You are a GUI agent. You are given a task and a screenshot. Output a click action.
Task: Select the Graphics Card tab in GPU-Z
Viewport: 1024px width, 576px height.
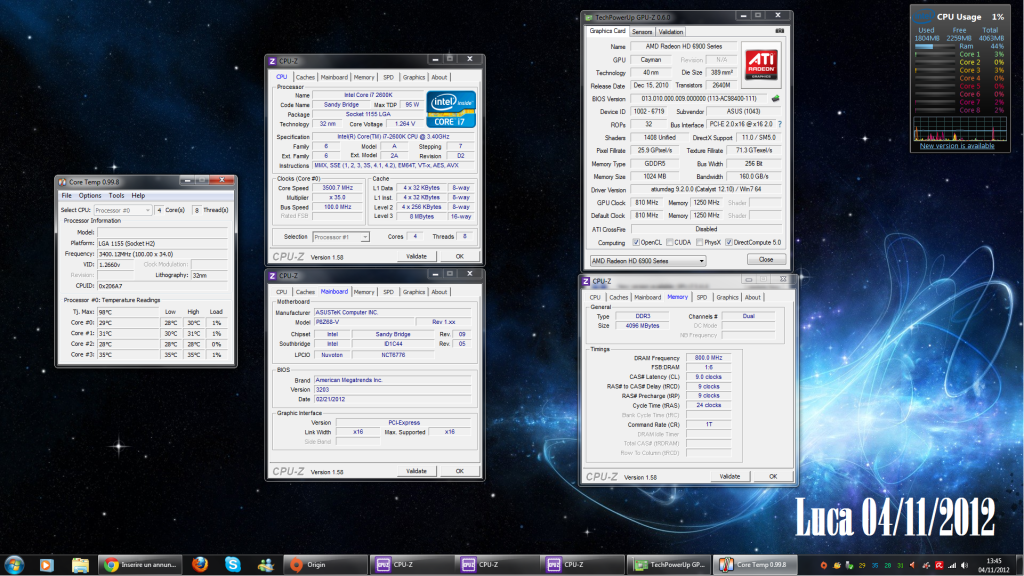click(607, 31)
